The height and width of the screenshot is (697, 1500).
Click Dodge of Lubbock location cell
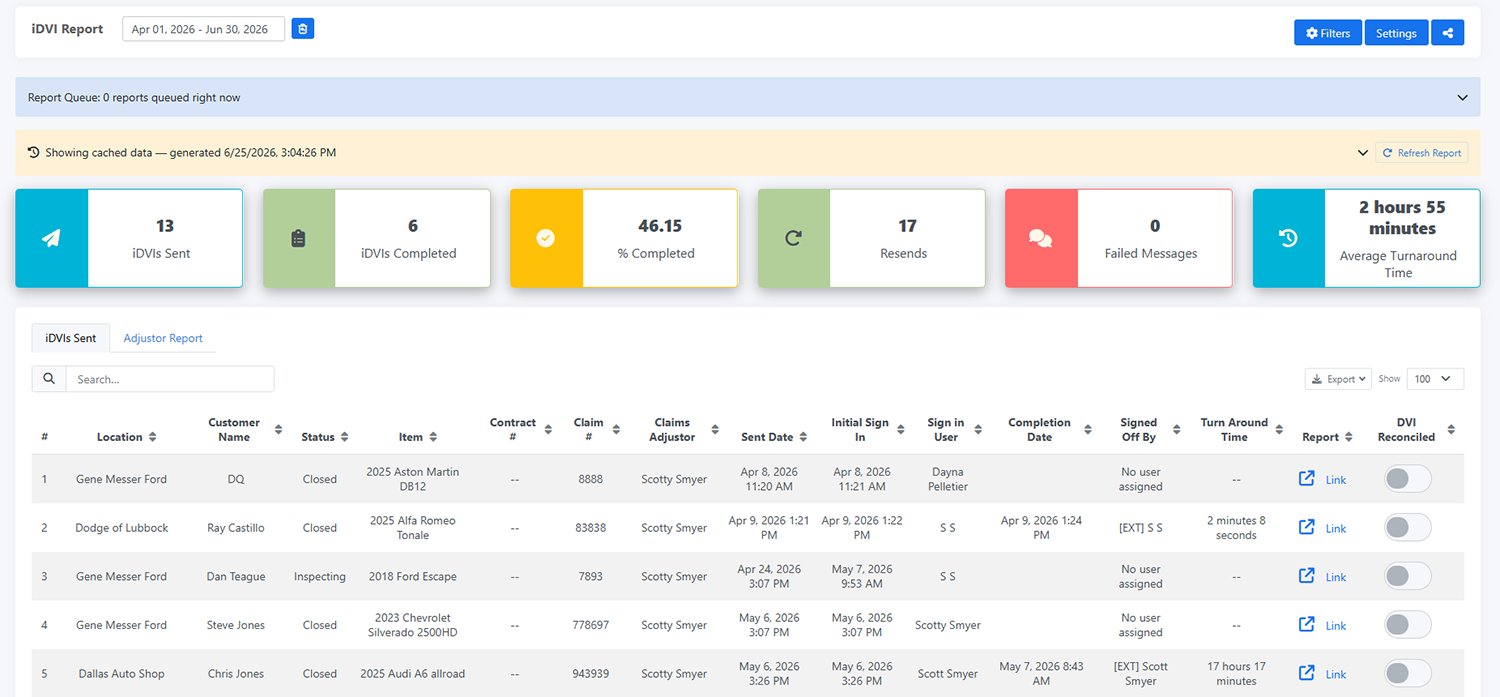coord(122,528)
